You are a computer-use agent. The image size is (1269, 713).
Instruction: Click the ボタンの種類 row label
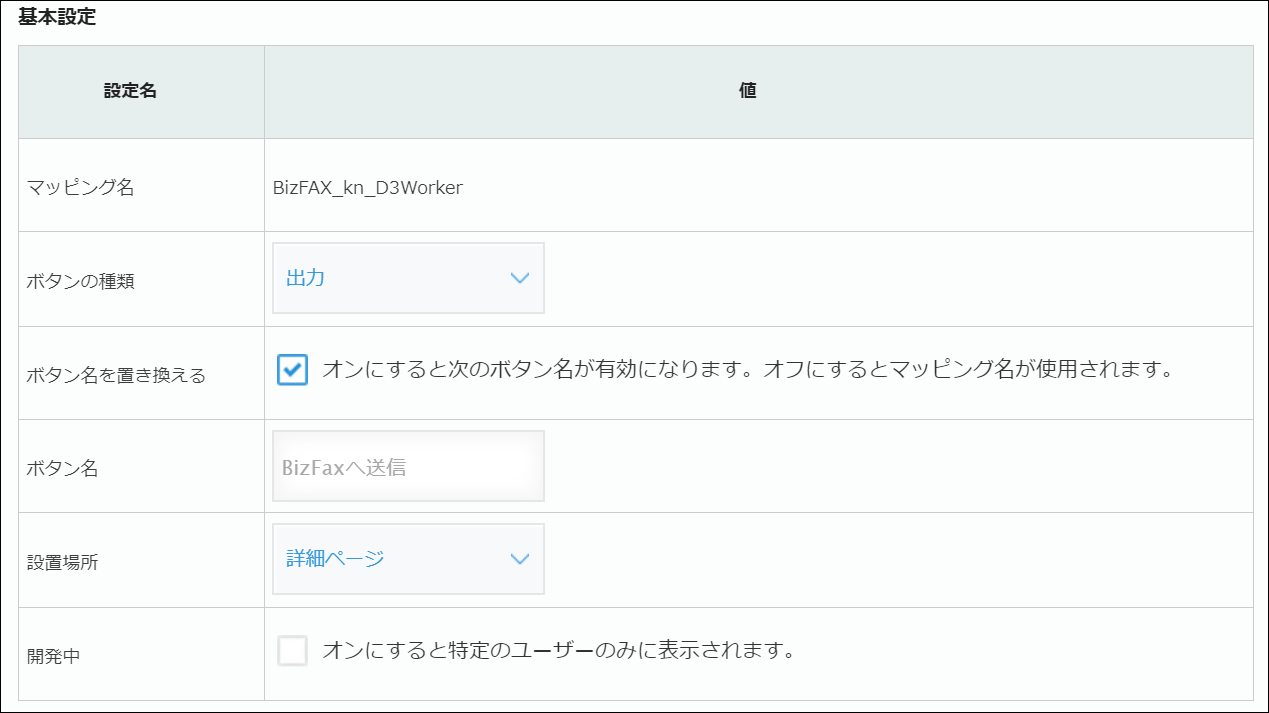[x=80, y=281]
